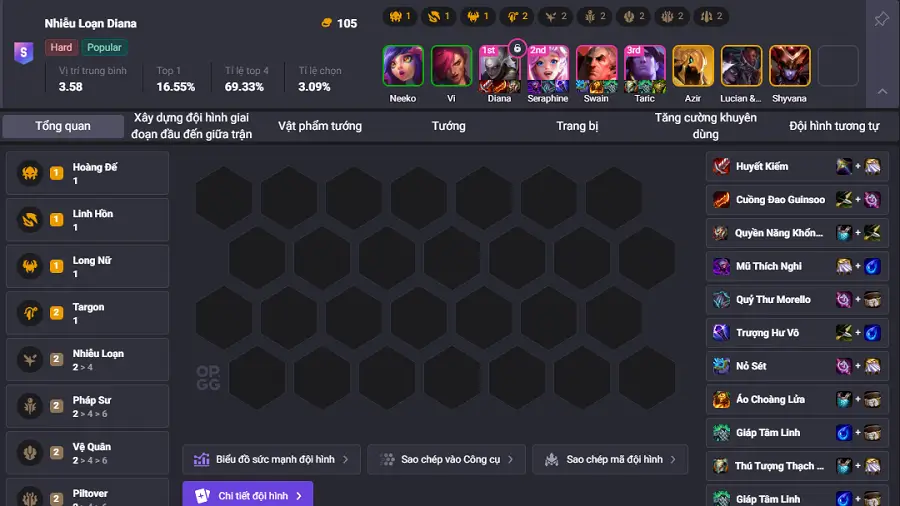Click the Popular tag badge
This screenshot has width=900, height=506.
coord(104,48)
